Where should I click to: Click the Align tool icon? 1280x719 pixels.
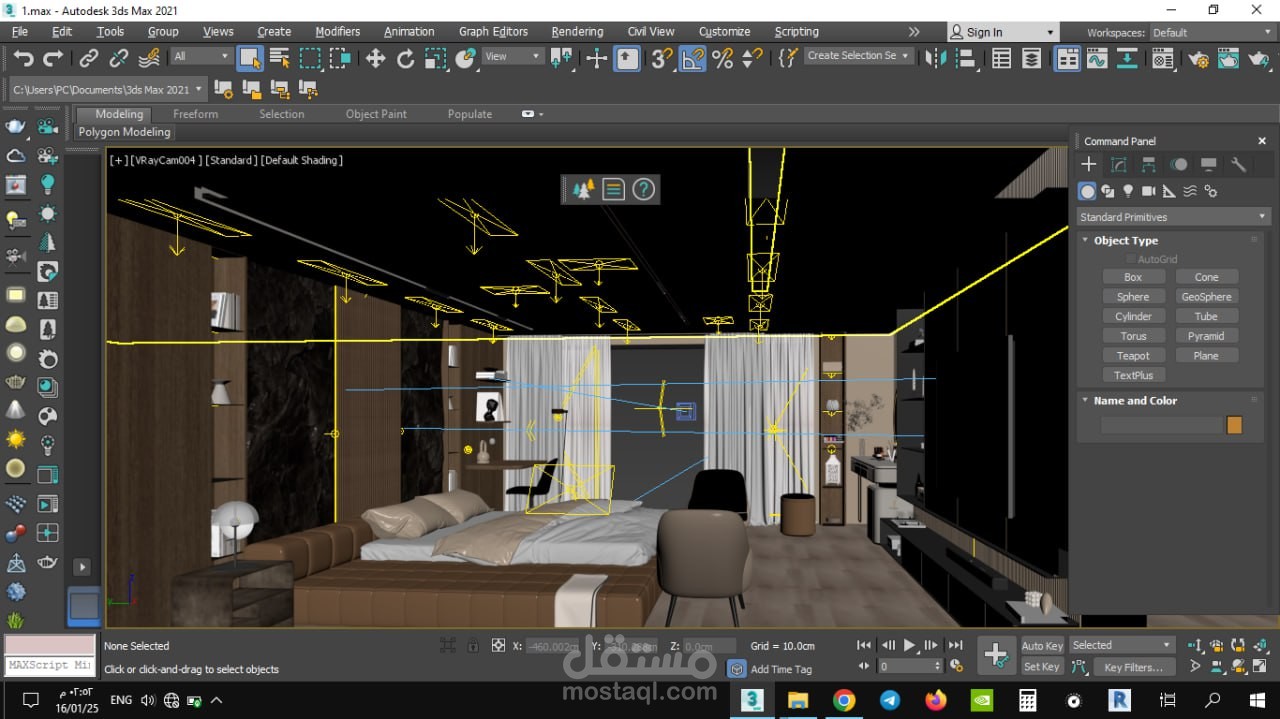(966, 58)
